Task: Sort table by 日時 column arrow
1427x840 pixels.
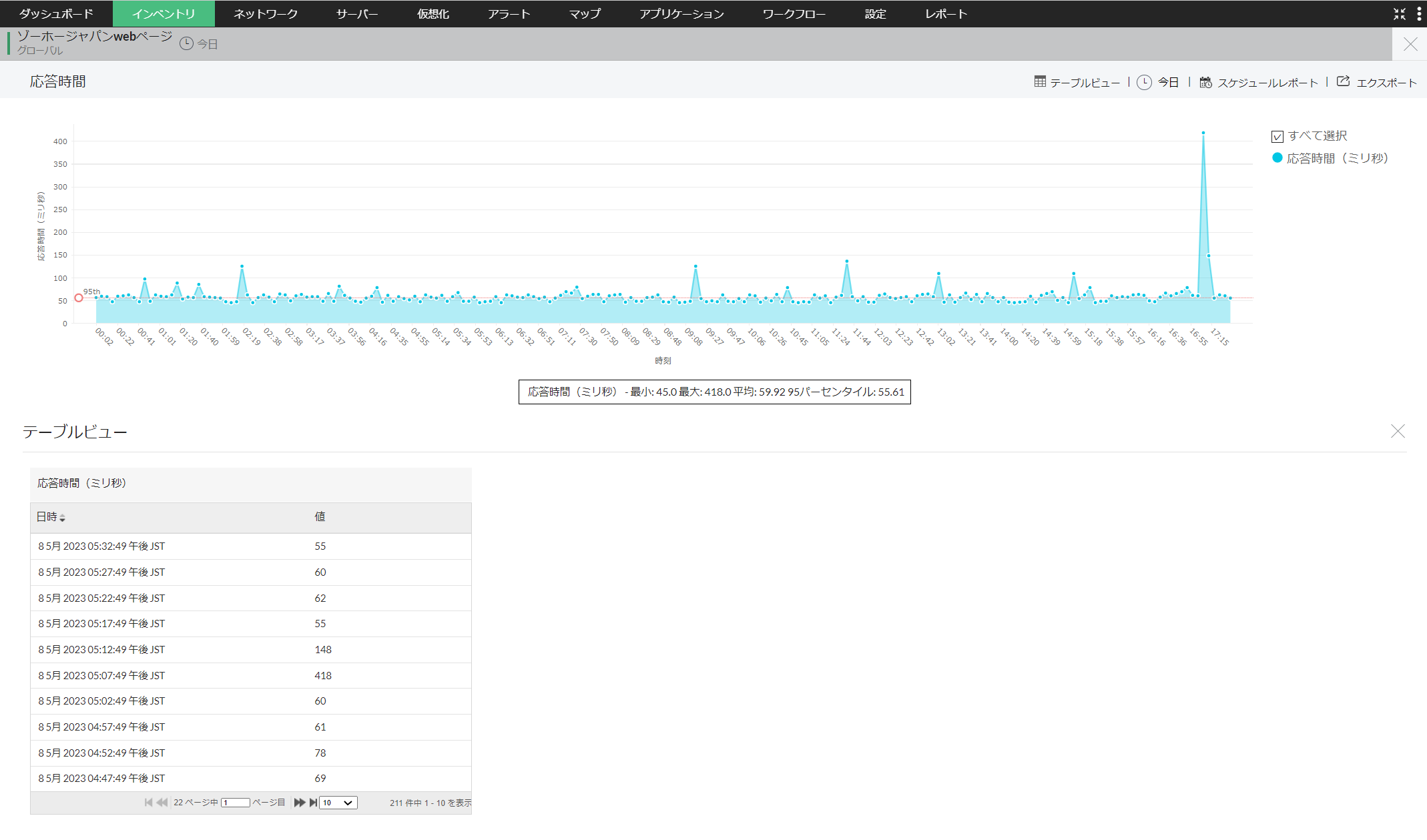Action: tap(62, 518)
